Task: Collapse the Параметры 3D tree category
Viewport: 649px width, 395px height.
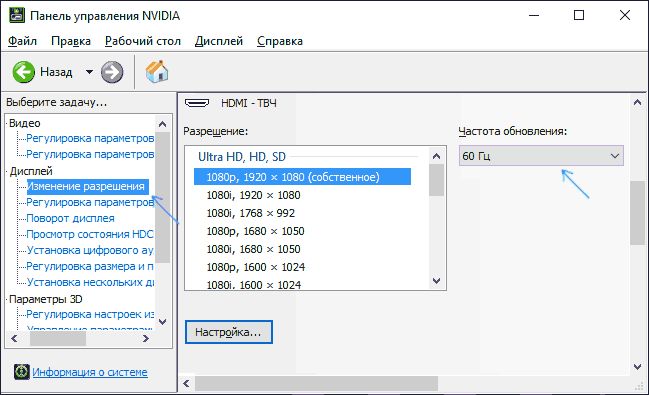Action: pos(46,299)
